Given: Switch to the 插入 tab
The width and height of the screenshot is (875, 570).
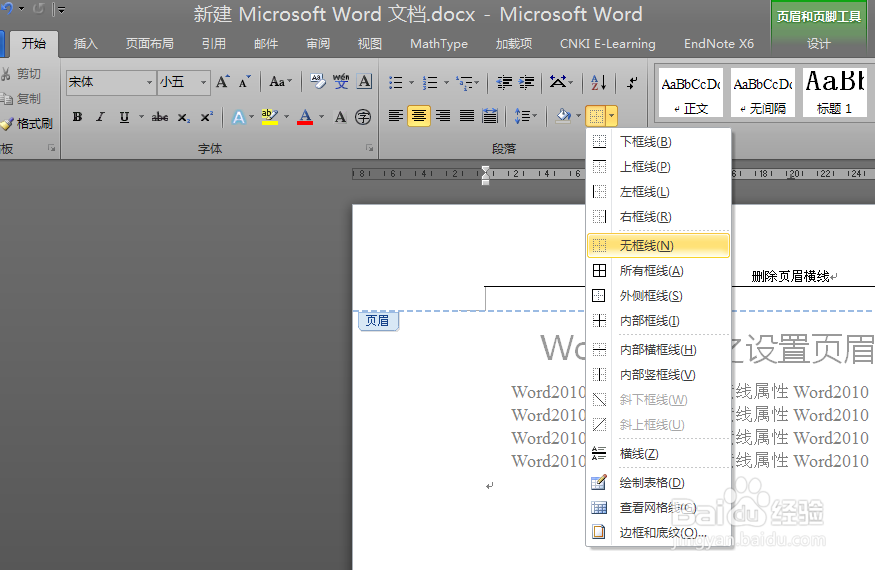Looking at the screenshot, I should [85, 44].
